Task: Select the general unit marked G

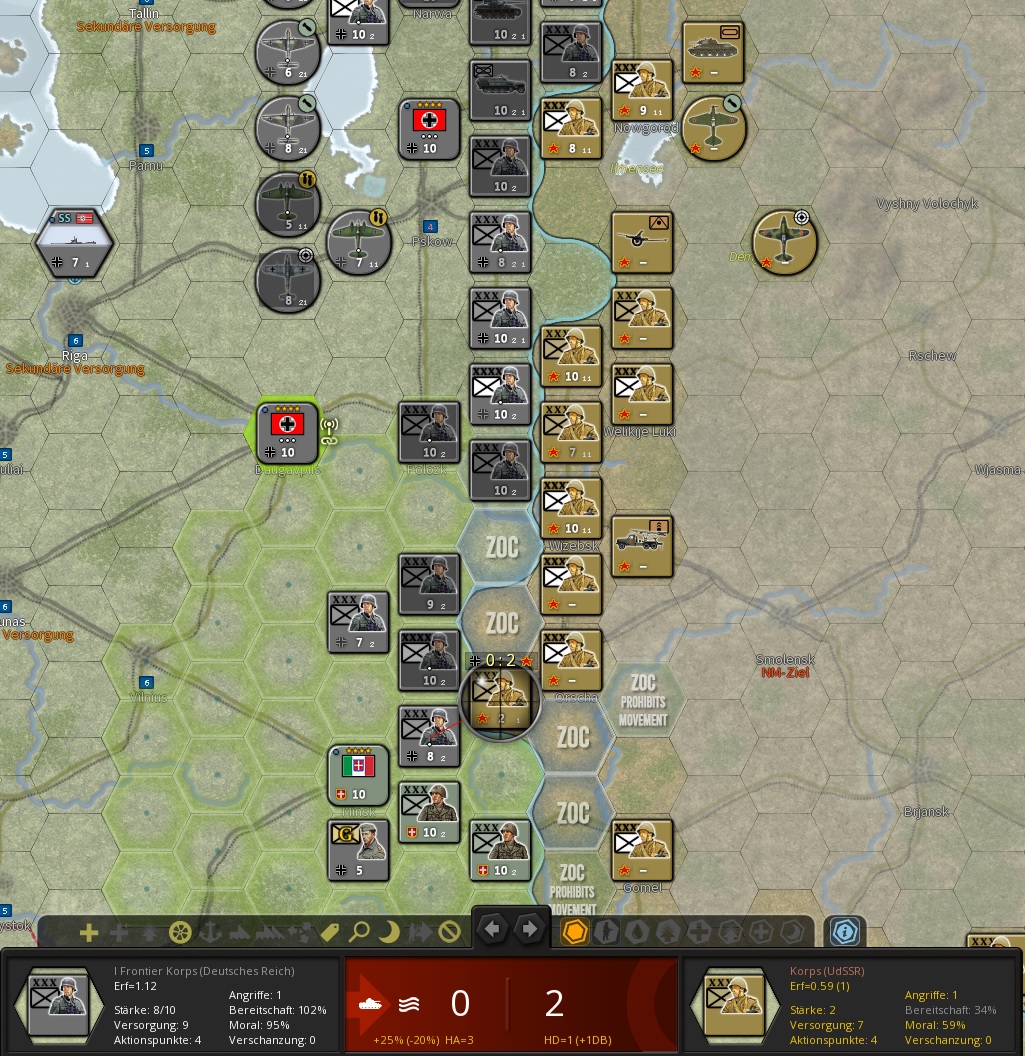Action: click(x=359, y=851)
